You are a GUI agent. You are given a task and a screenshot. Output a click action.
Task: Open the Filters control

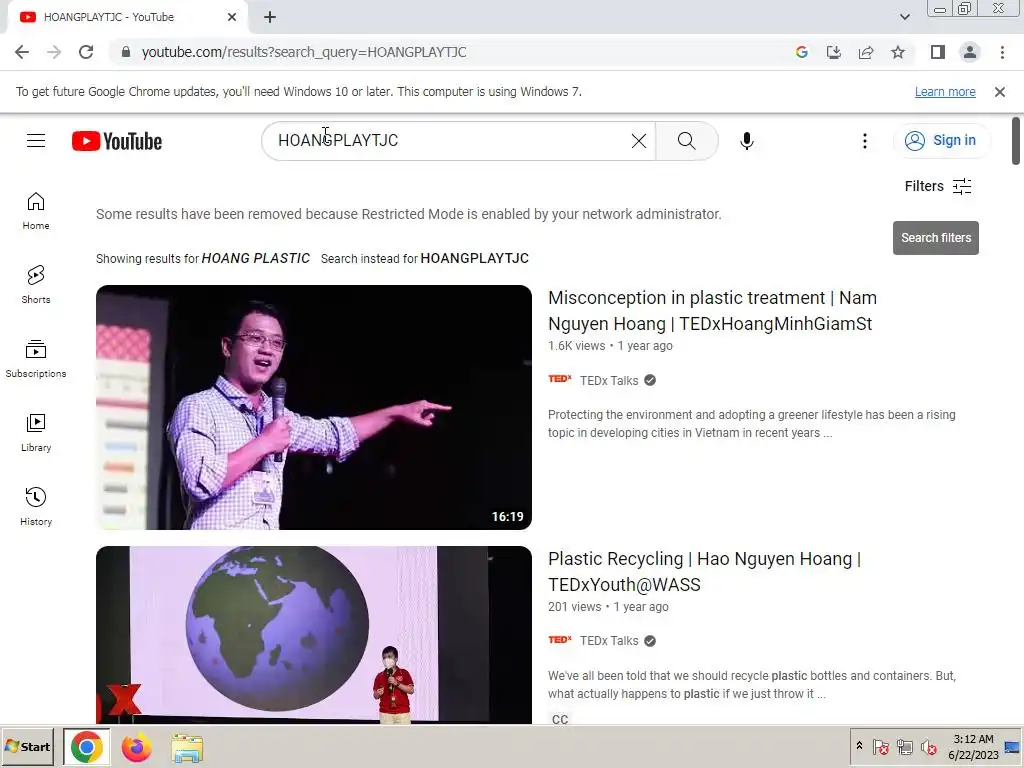938,186
